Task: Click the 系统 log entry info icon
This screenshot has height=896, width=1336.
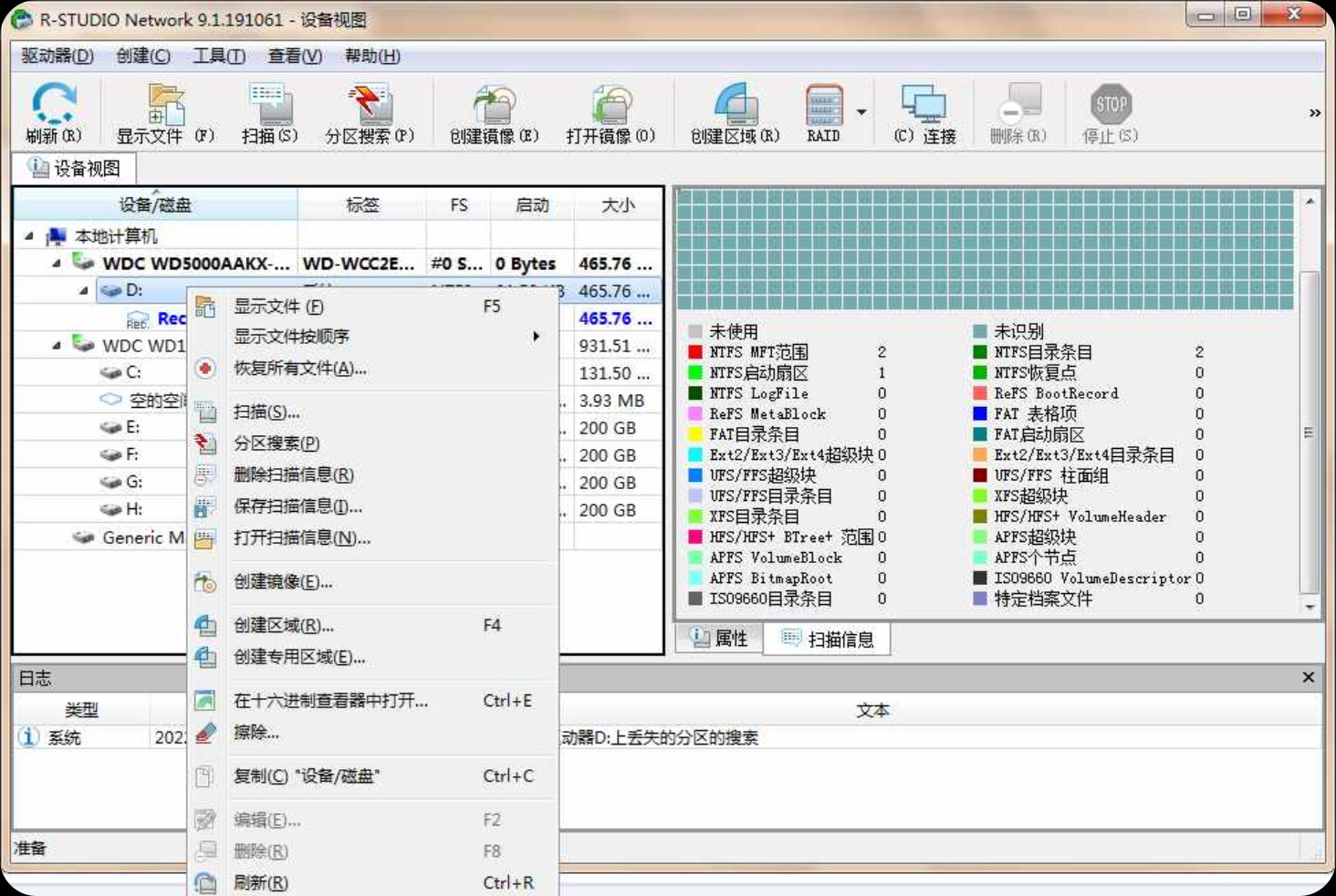Action: (29, 737)
